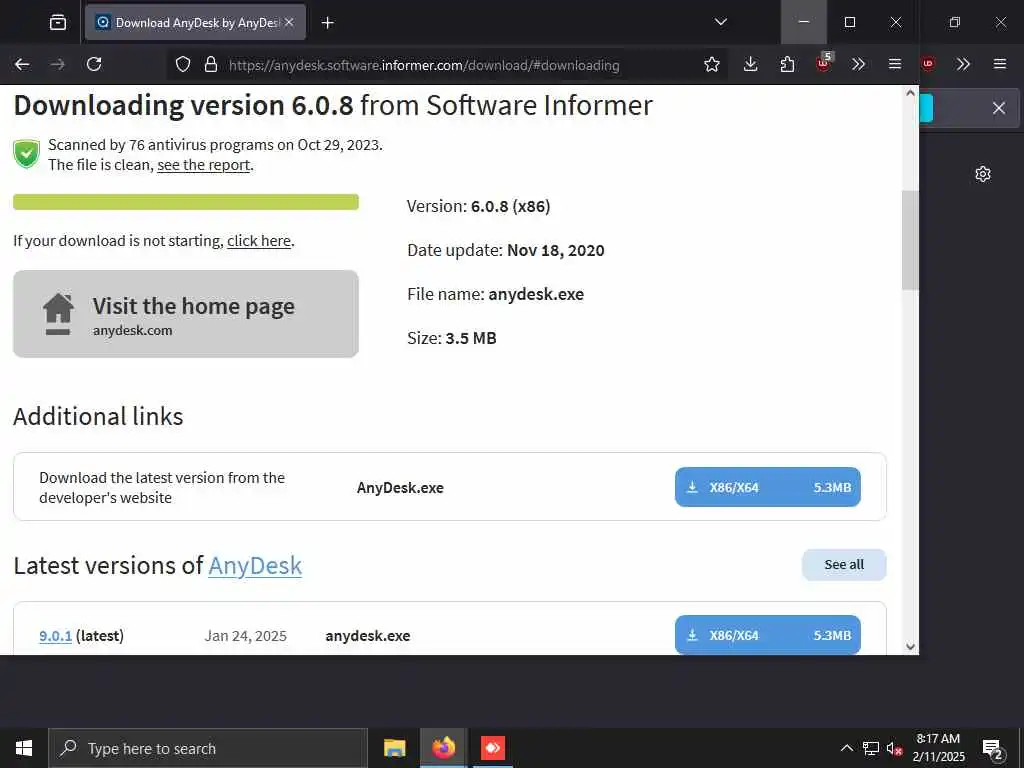Open settings gear in background window
1024x768 pixels.
(983, 174)
